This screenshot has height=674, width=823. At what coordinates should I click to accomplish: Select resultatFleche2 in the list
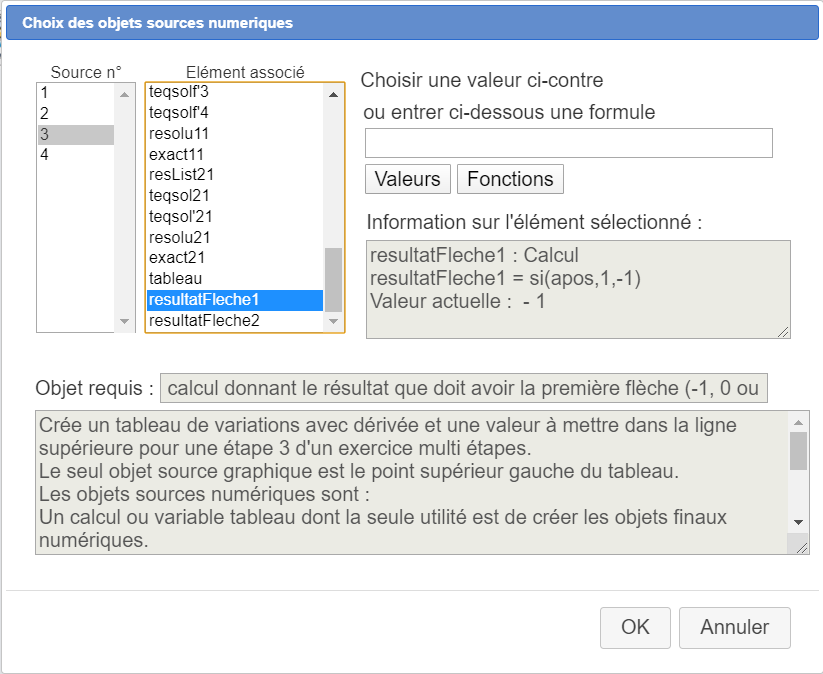click(234, 321)
